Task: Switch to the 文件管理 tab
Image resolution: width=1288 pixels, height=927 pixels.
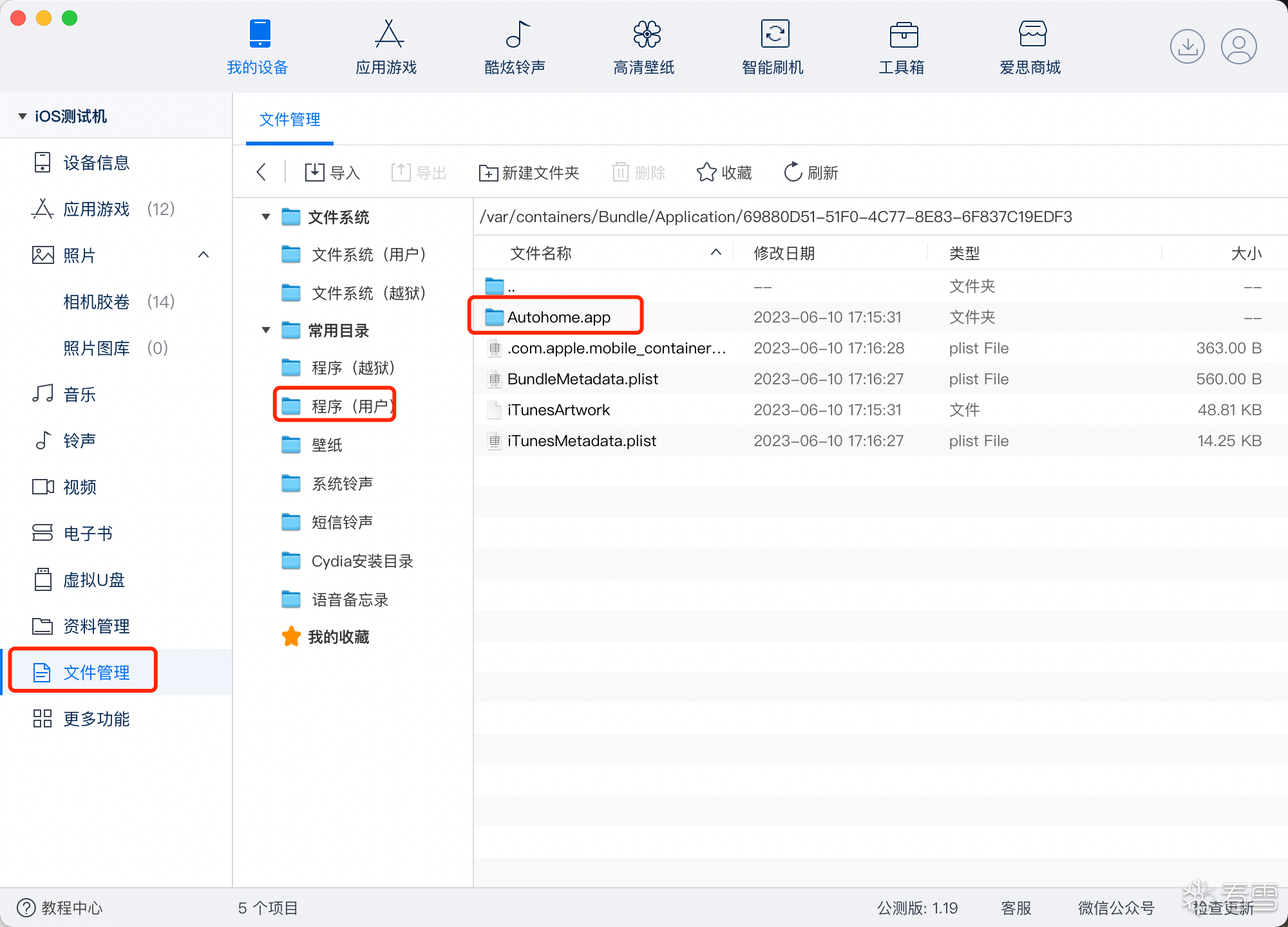Action: click(x=289, y=120)
